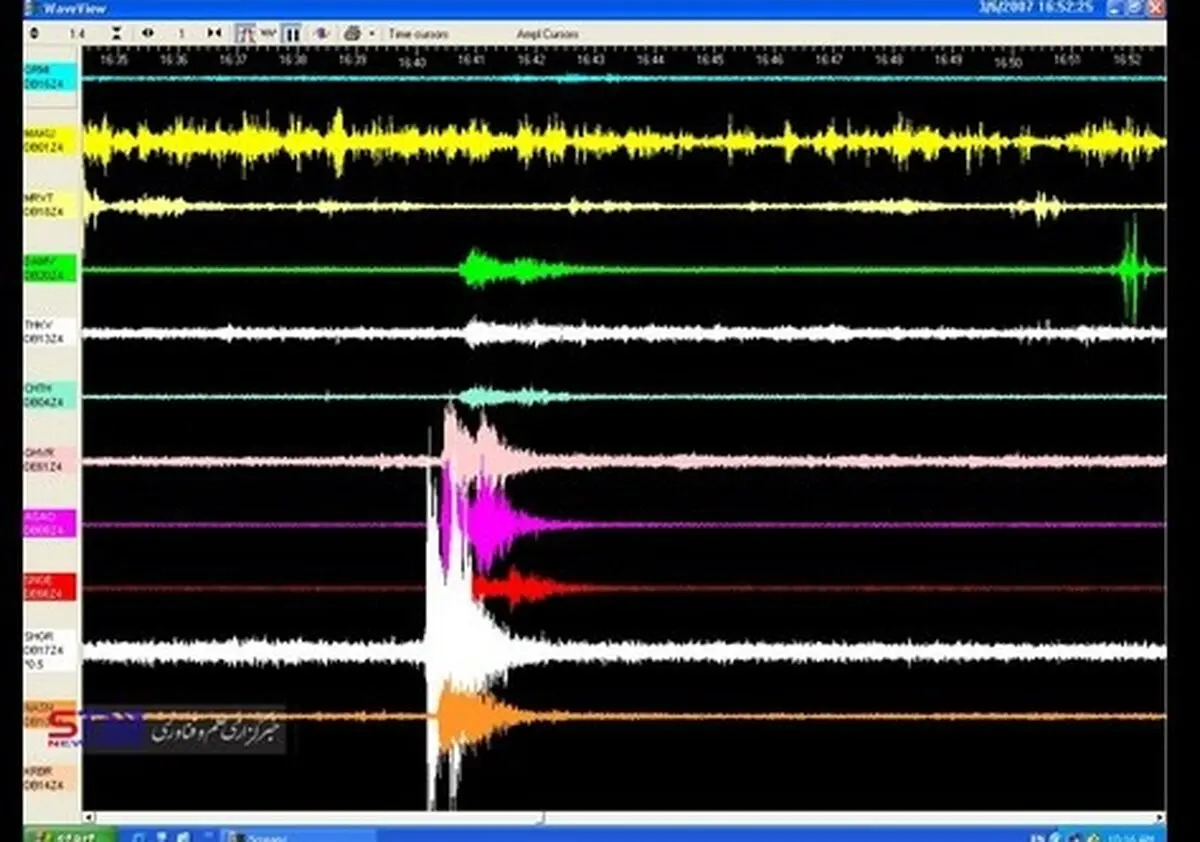1200x842 pixels.
Task: Toggle the pause button in toolbar
Action: tap(292, 33)
